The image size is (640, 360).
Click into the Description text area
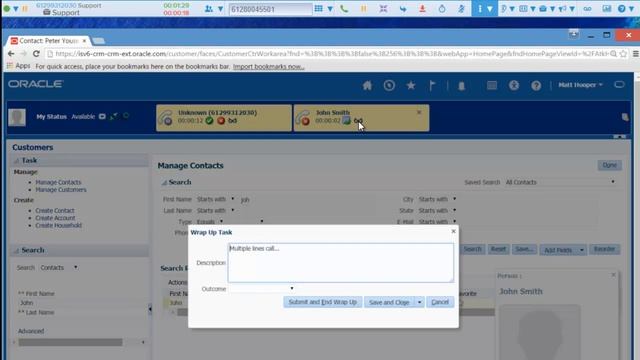click(x=340, y=263)
